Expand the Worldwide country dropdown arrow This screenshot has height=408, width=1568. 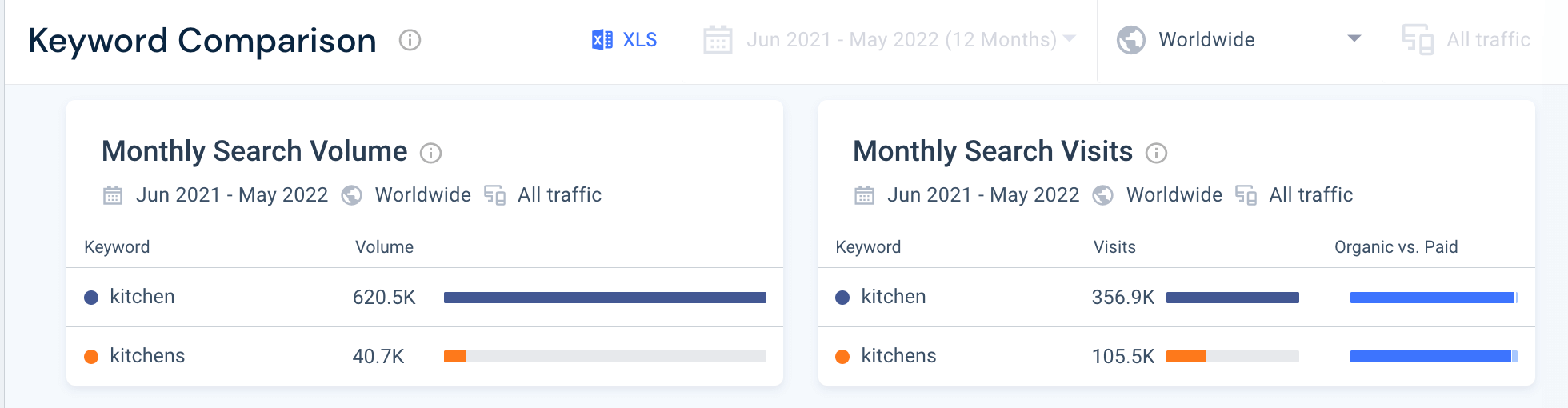pyautogui.click(x=1354, y=39)
